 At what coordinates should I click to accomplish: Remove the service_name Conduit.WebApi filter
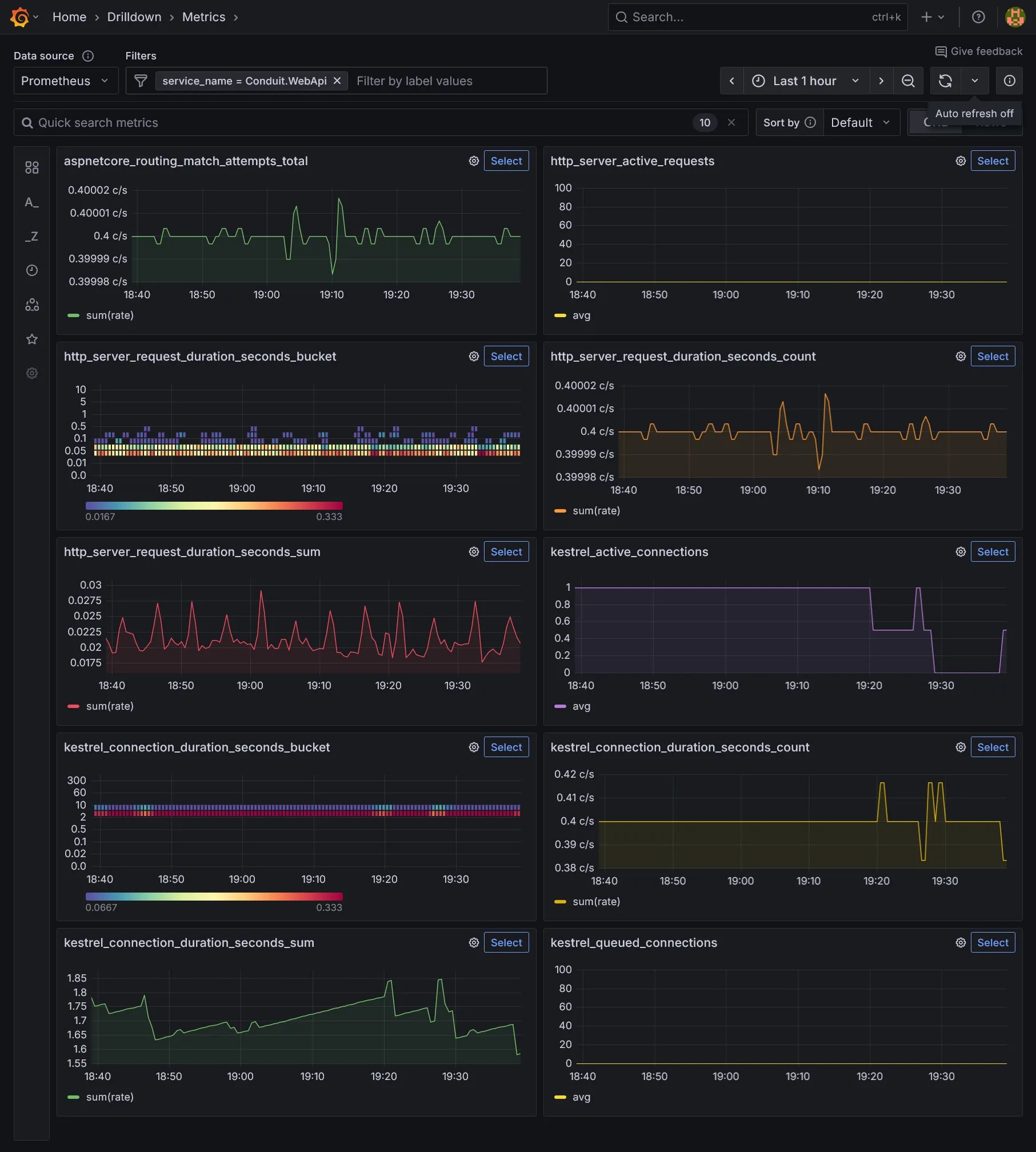337,81
